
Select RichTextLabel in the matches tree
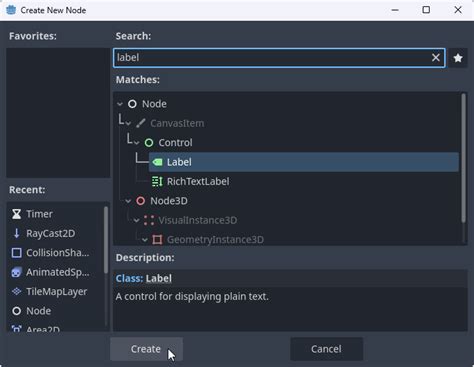coord(198,181)
